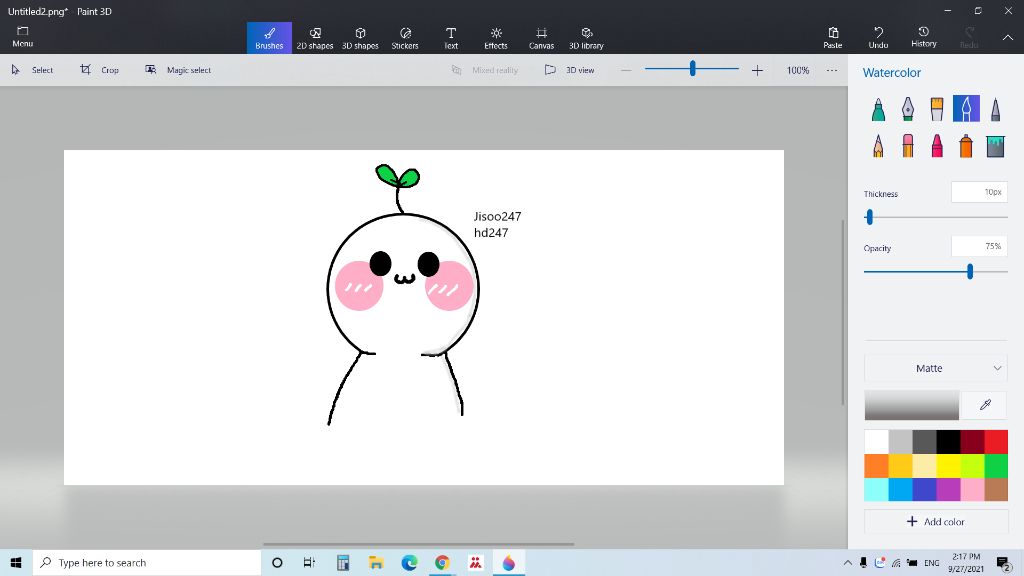
Task: Open the Brushes tab
Action: pos(269,38)
